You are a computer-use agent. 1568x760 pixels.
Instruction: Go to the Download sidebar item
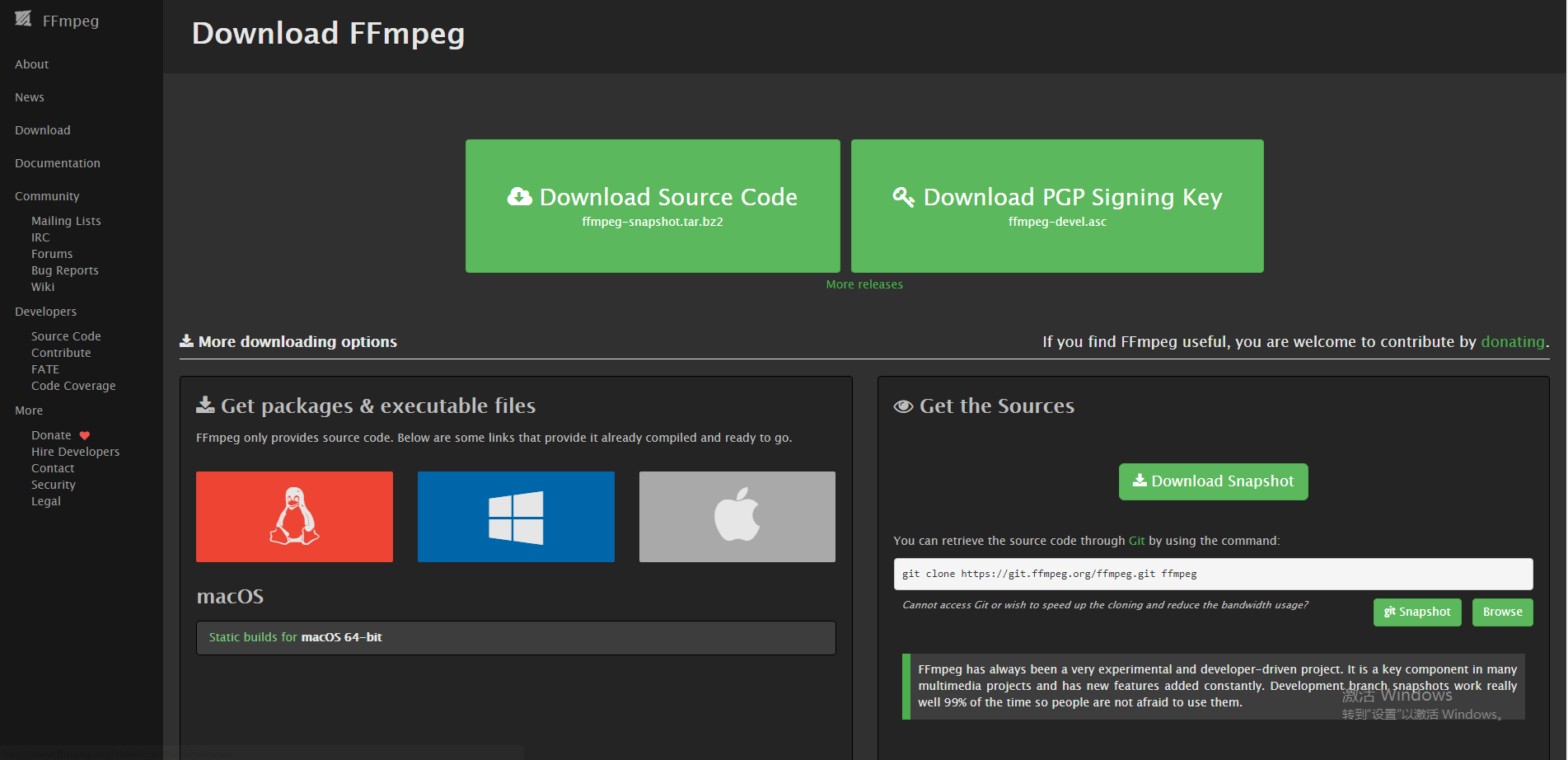[43, 130]
